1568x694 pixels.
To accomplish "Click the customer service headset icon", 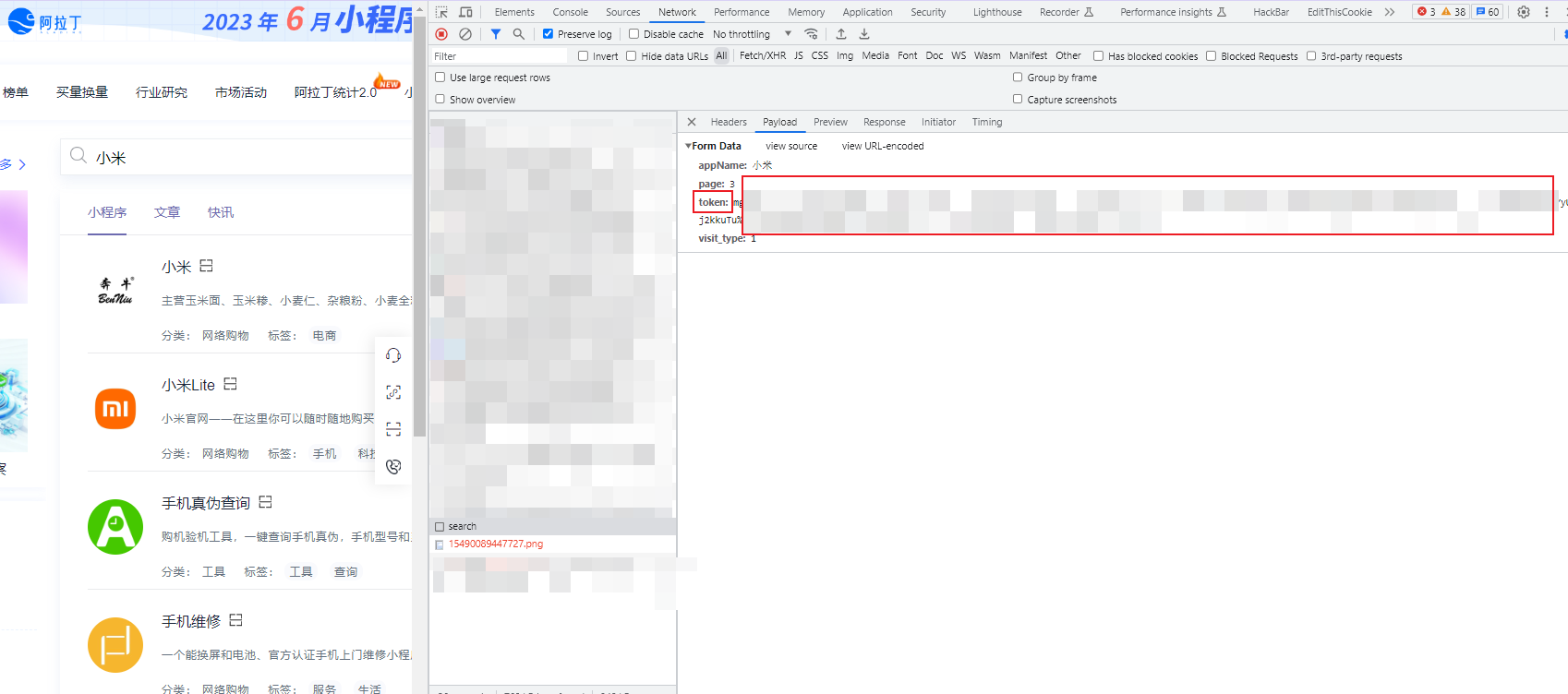I will coord(393,355).
